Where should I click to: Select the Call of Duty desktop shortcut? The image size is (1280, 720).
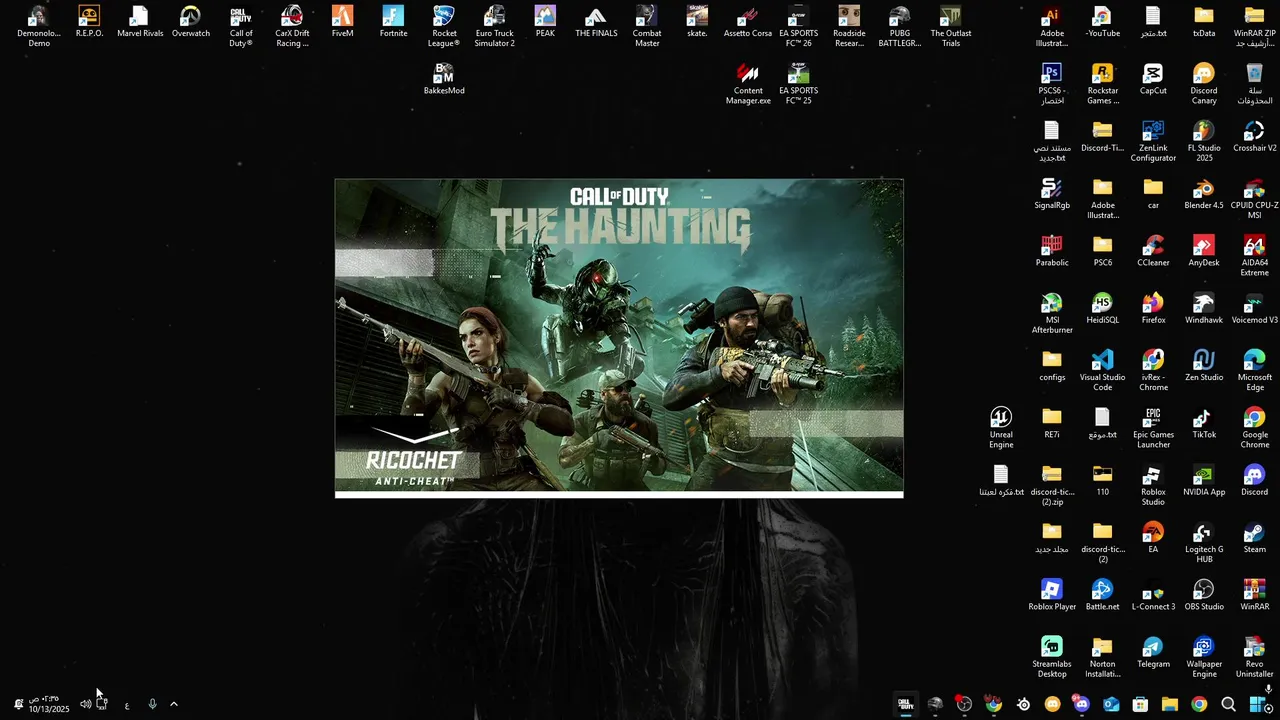pyautogui.click(x=241, y=26)
